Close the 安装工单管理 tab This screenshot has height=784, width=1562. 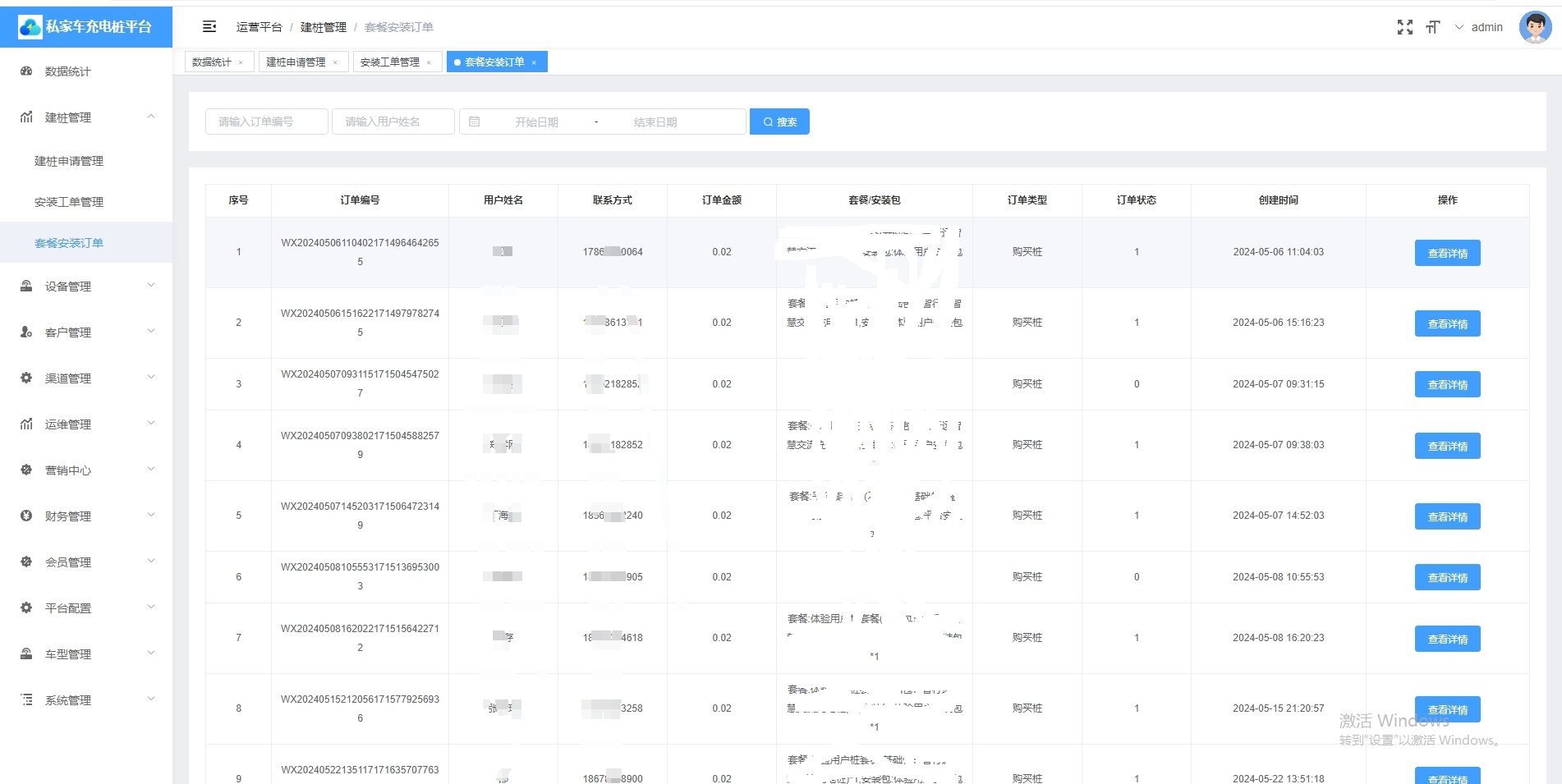(x=429, y=62)
